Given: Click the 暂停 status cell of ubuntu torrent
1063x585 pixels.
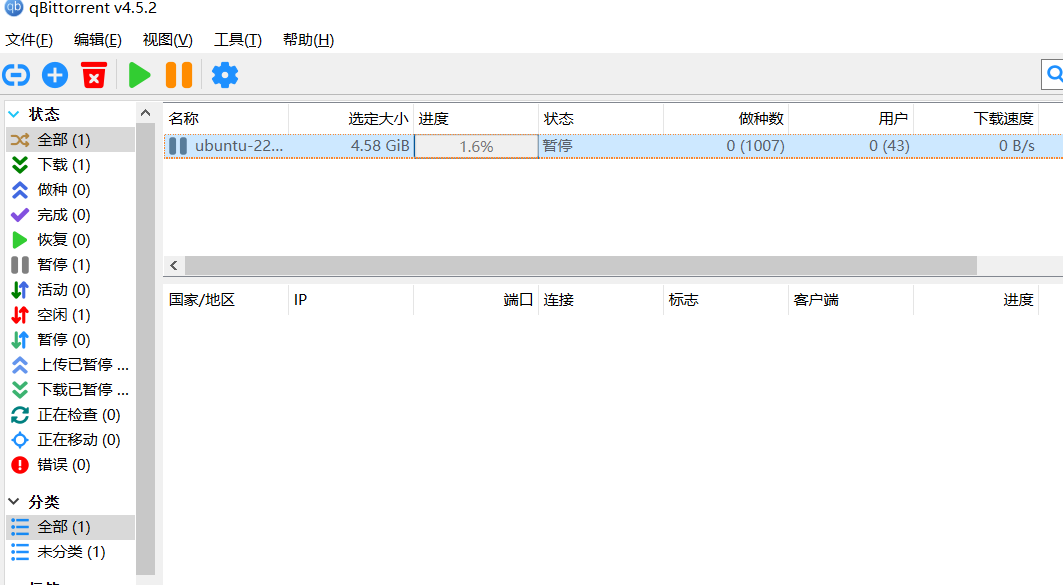Looking at the screenshot, I should click(x=601, y=146).
